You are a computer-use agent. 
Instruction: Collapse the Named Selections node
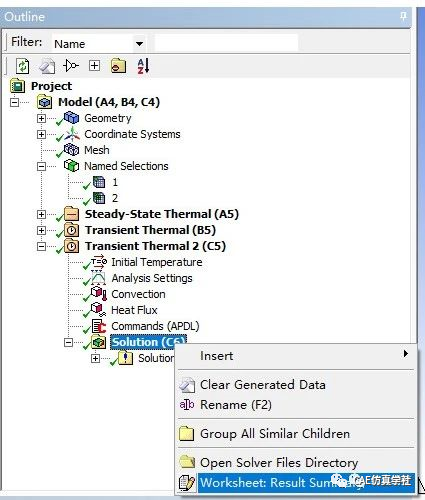41,166
